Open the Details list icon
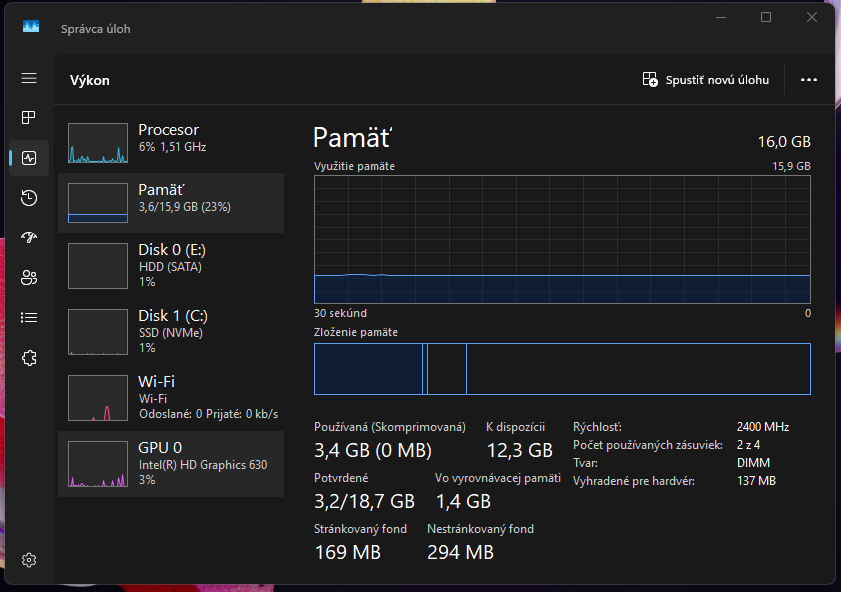Viewport: 841px width, 592px height. pos(29,318)
